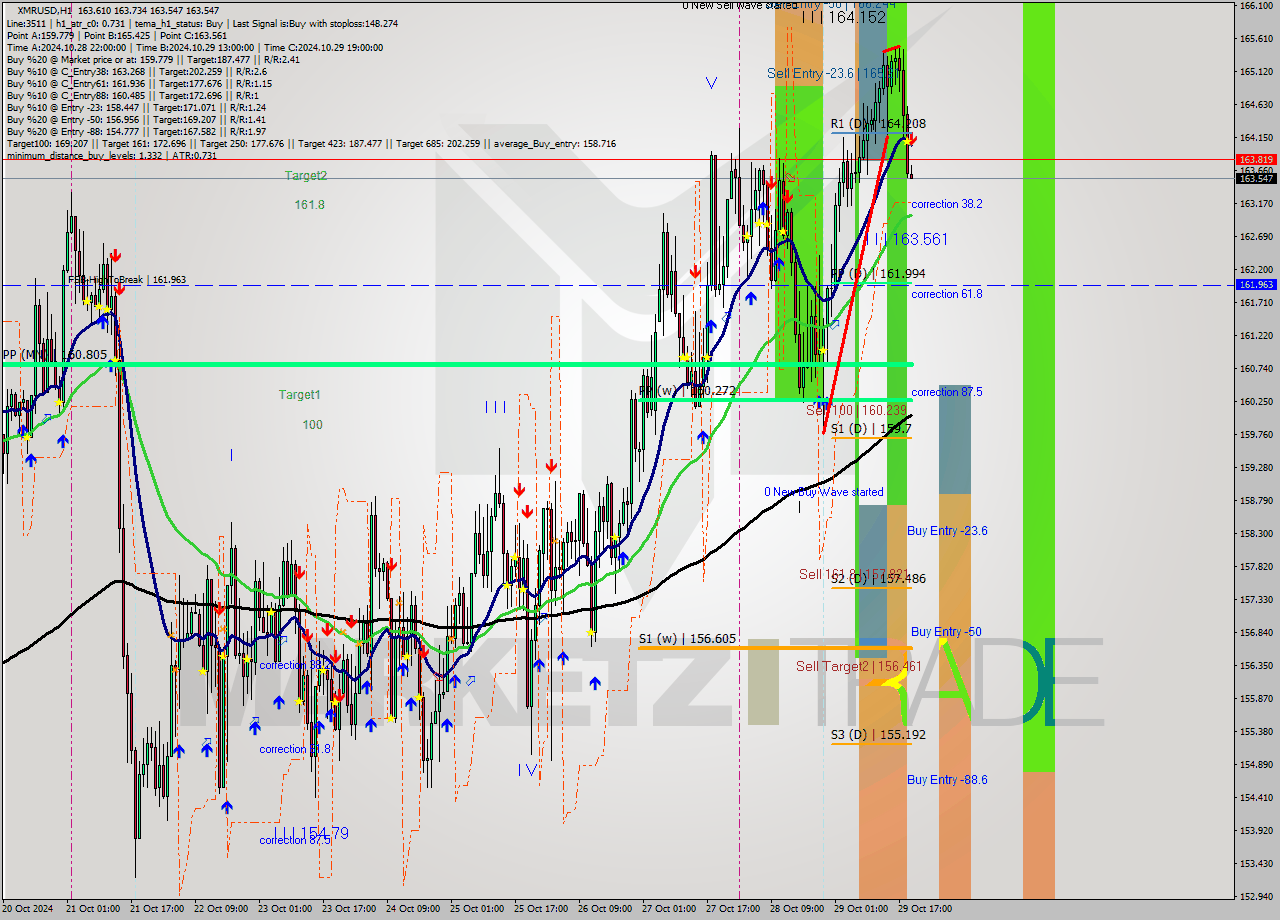Click the 161.963 price tag on the axis
The height and width of the screenshot is (920, 1280).
pos(1256,285)
